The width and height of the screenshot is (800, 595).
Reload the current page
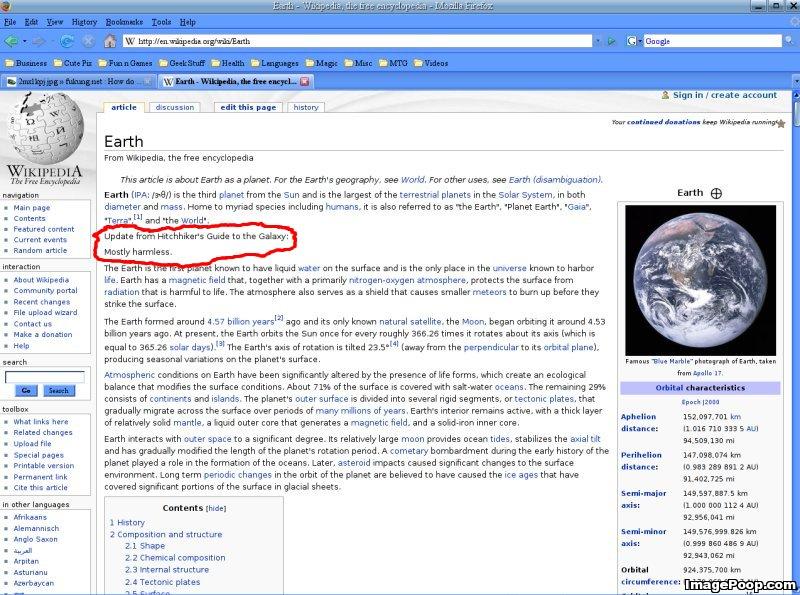(x=66, y=41)
